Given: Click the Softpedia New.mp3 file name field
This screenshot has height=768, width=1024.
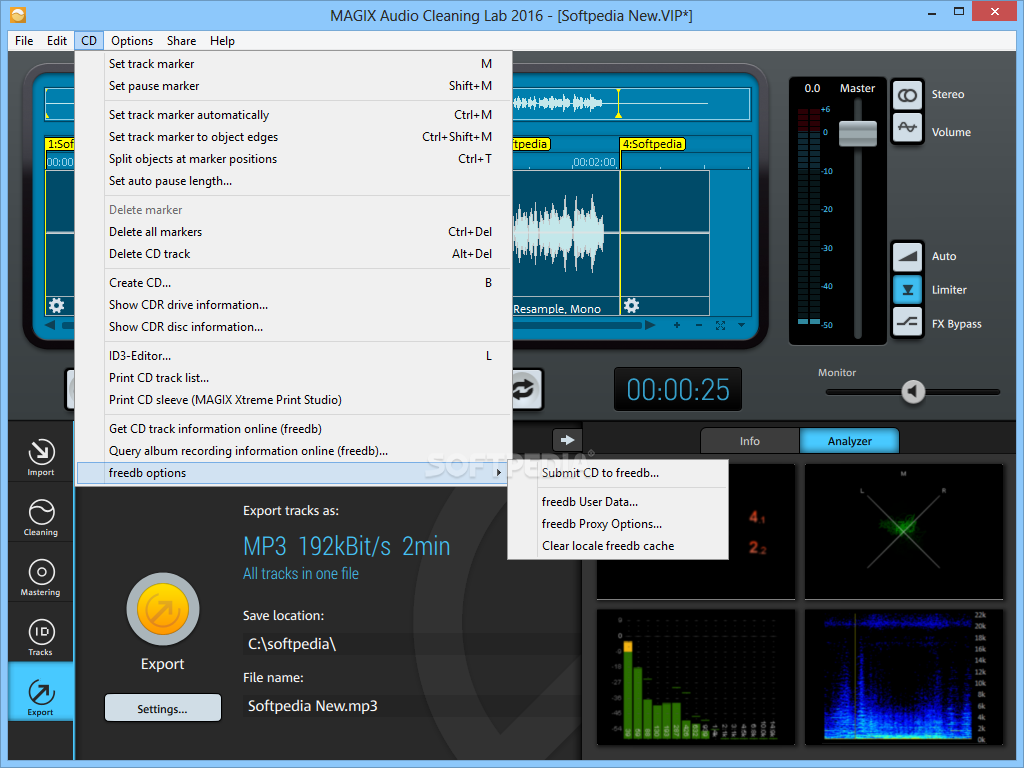Looking at the screenshot, I should pos(411,706).
